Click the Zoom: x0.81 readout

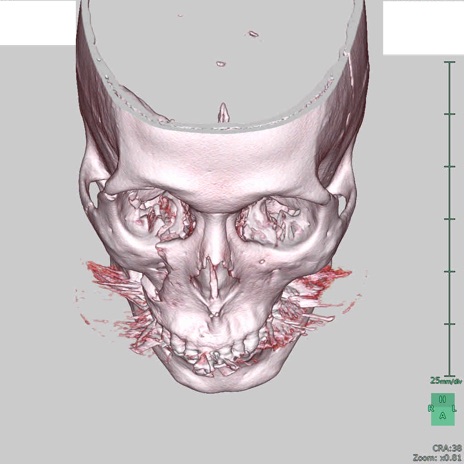pos(437,458)
